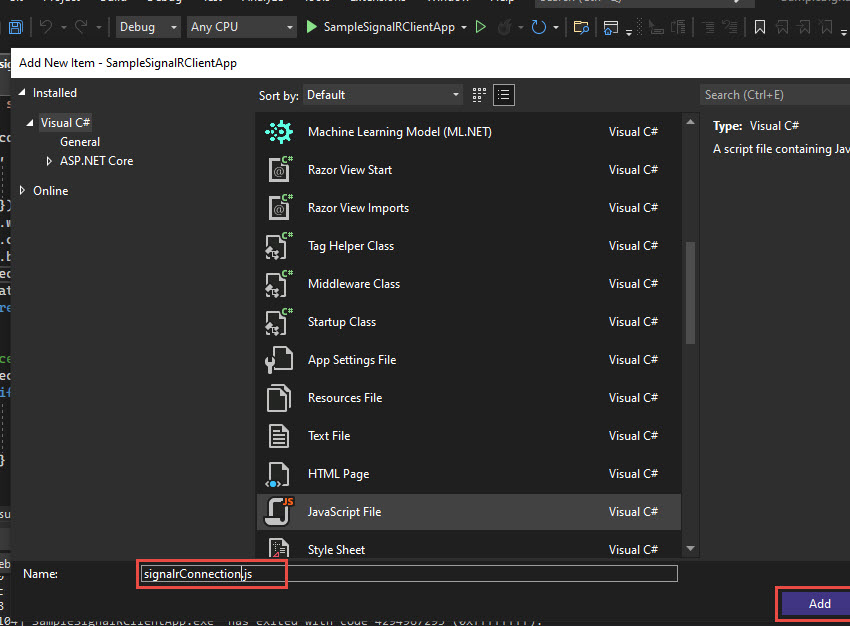Select the General category under Visual C#

click(x=80, y=141)
